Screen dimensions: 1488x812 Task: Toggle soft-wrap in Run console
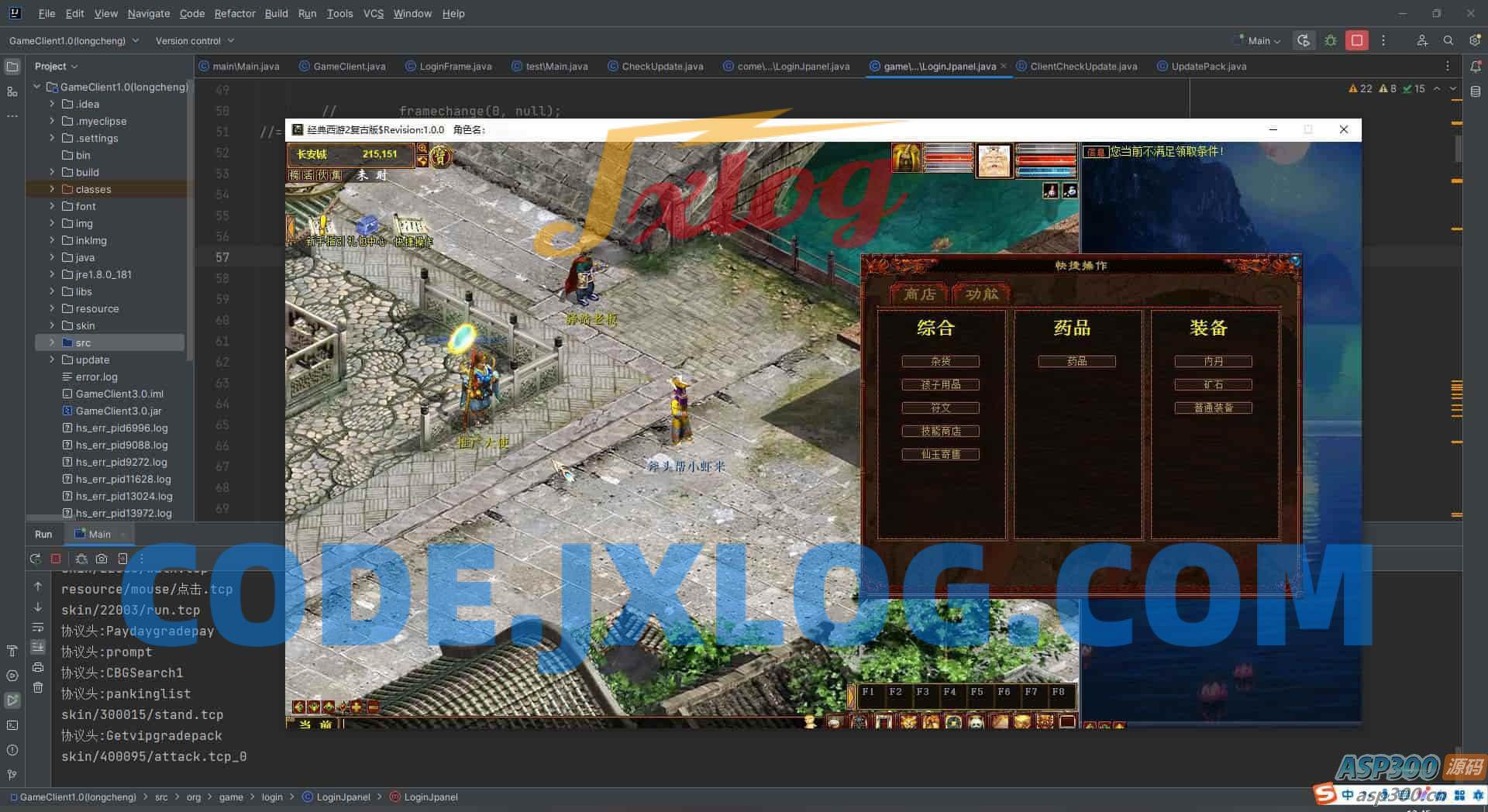[x=38, y=627]
